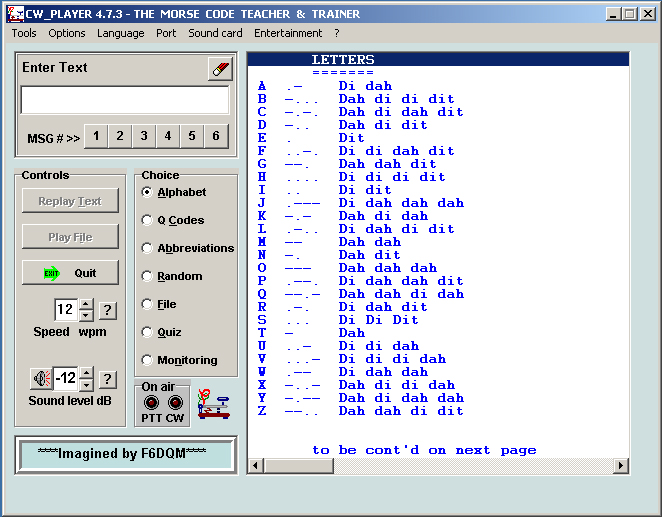The height and width of the screenshot is (517, 662).
Task: Click the CW indicator light
Action: pos(175,402)
